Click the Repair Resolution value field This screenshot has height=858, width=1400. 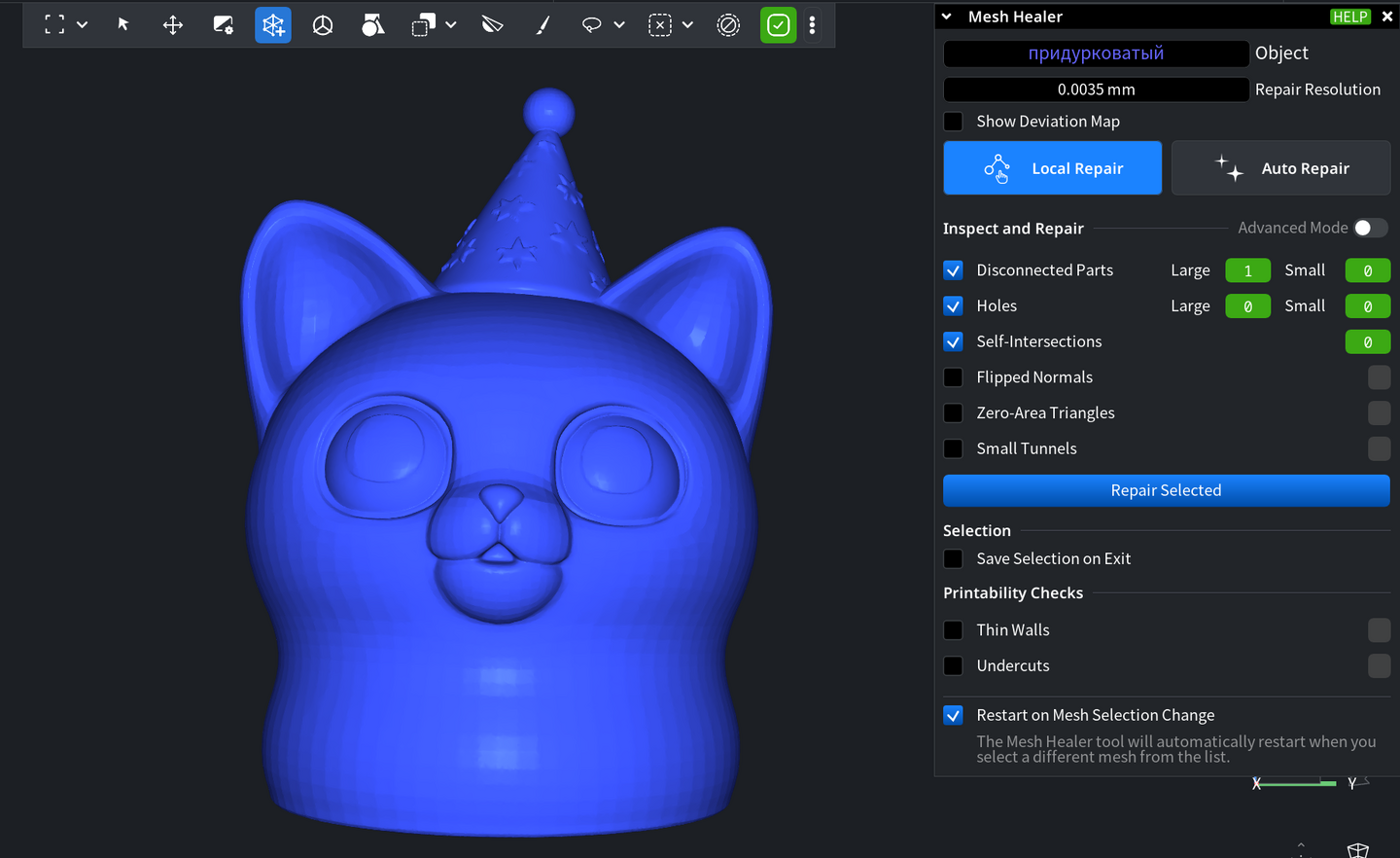tap(1096, 89)
